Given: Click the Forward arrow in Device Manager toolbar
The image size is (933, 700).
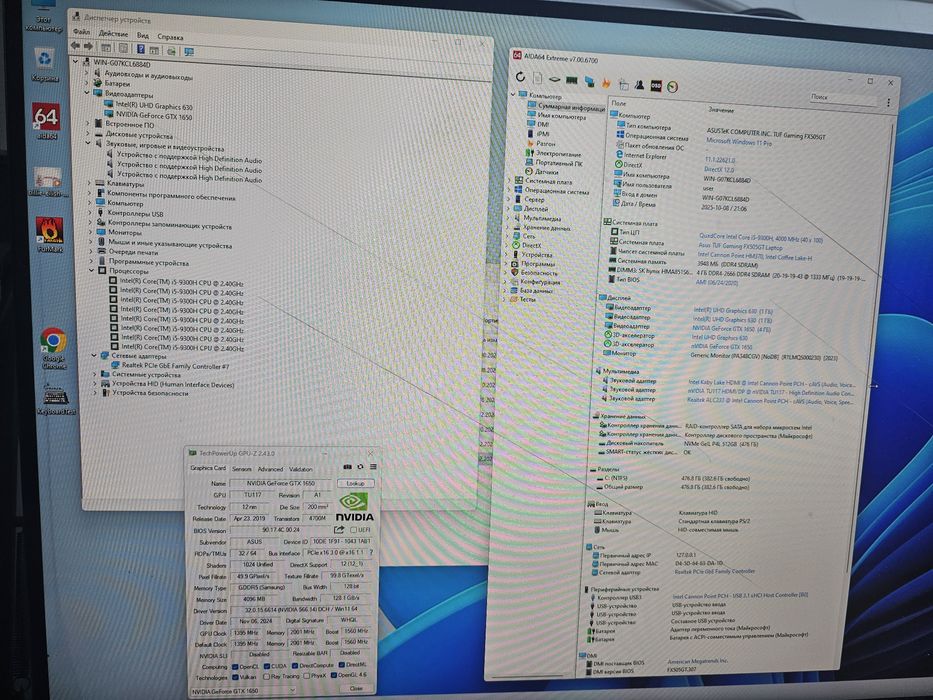Looking at the screenshot, I should pos(88,46).
